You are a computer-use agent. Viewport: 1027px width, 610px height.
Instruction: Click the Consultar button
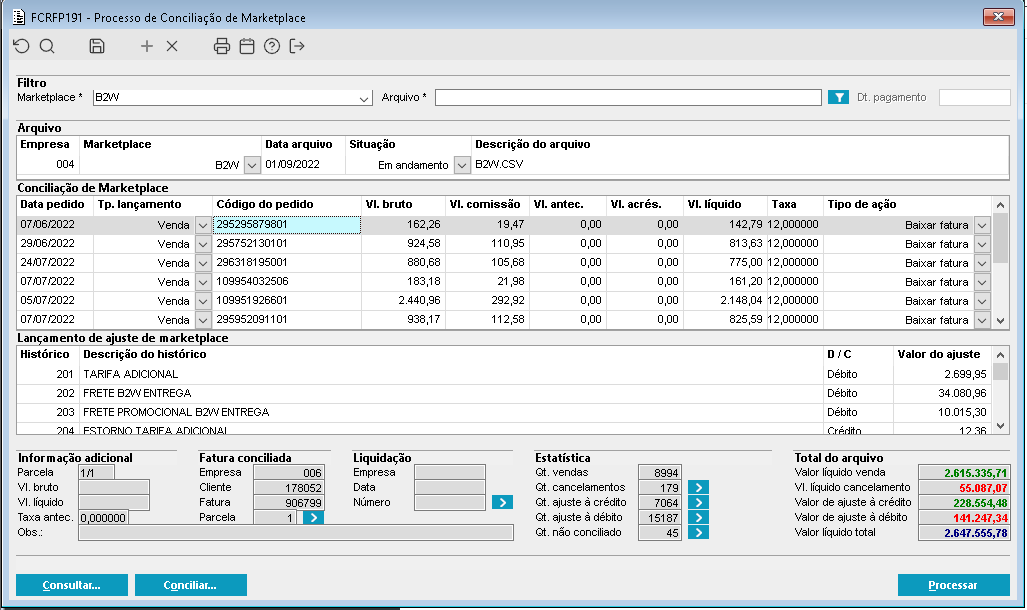(71, 585)
